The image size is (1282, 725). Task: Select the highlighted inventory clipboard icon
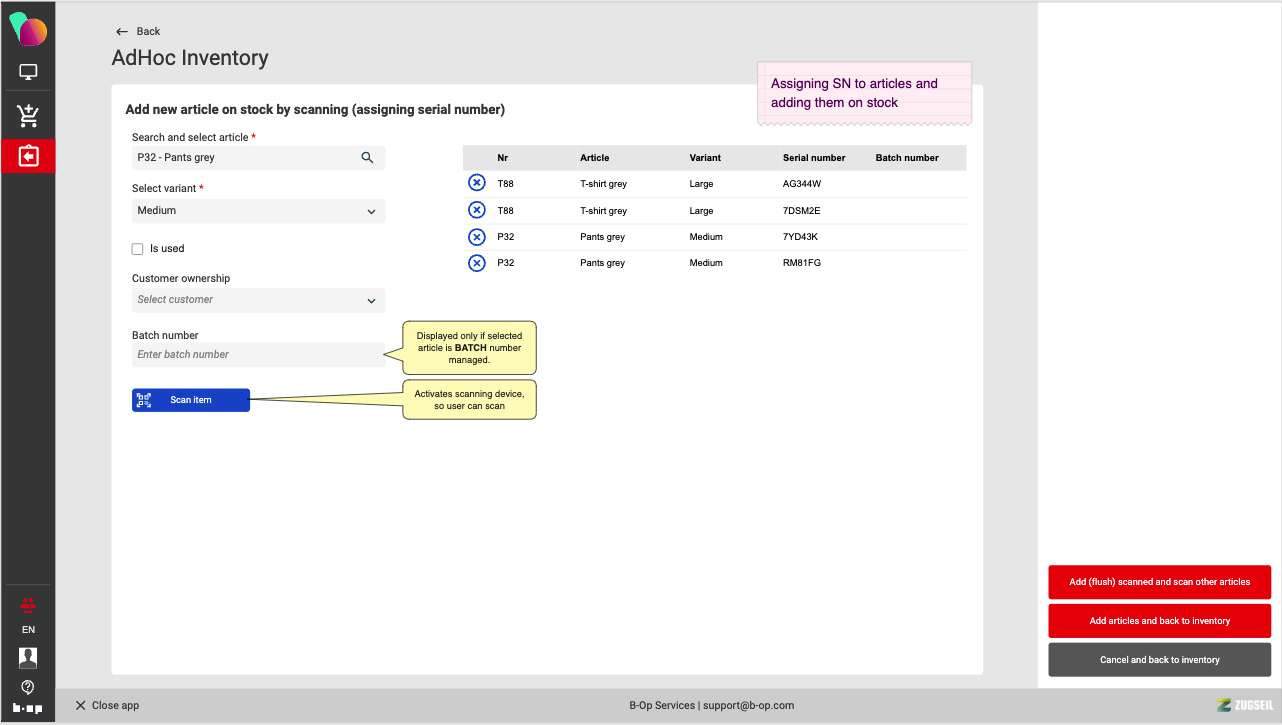pos(28,157)
